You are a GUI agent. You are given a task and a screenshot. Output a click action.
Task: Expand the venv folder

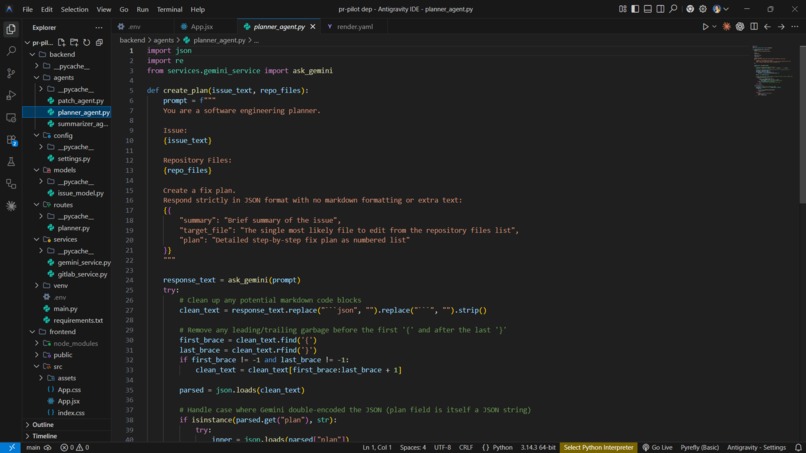(x=36, y=285)
